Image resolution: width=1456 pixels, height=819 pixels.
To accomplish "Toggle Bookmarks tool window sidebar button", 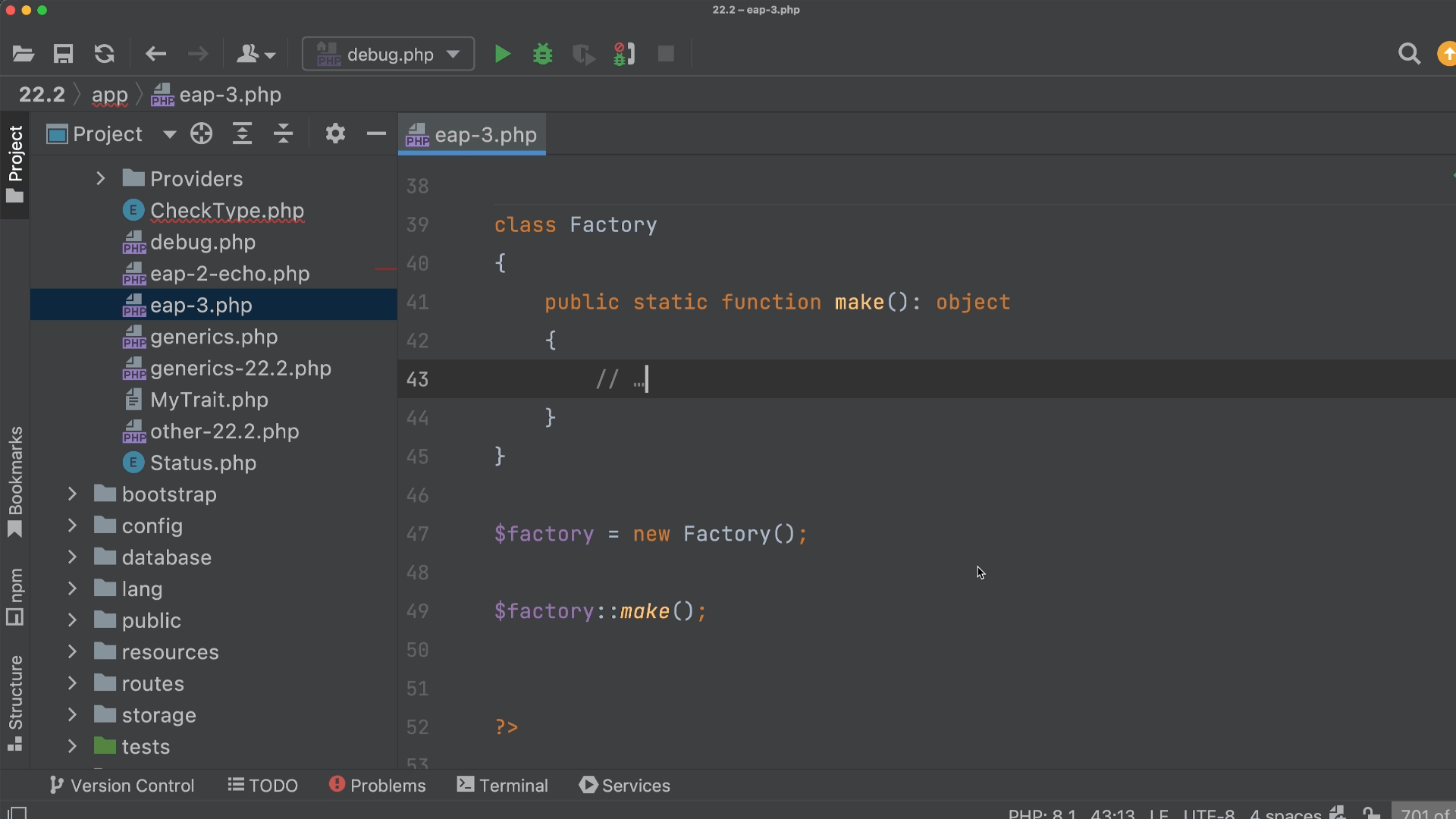I will point(15,481).
